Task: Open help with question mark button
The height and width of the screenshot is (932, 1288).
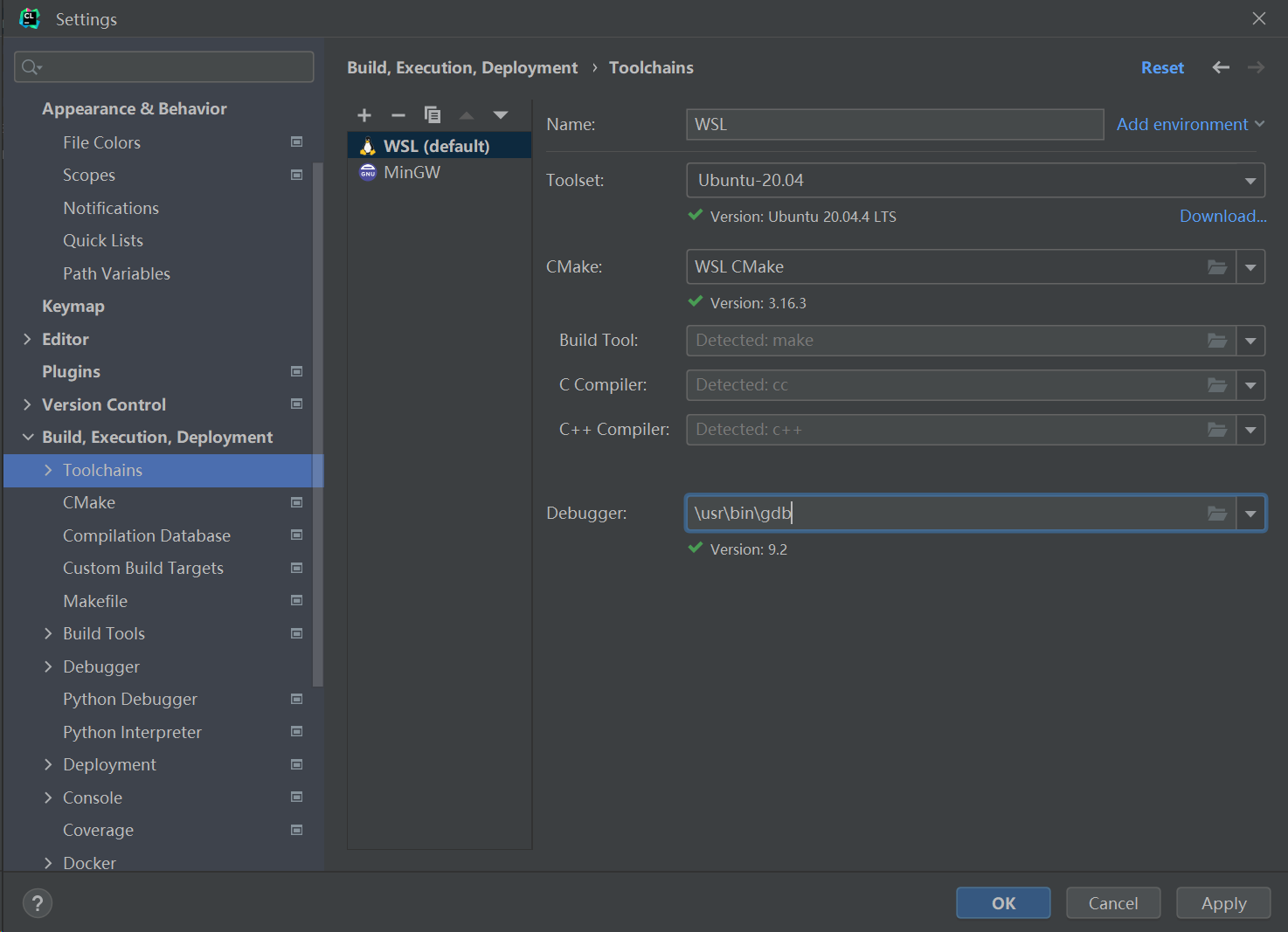Action: (38, 903)
